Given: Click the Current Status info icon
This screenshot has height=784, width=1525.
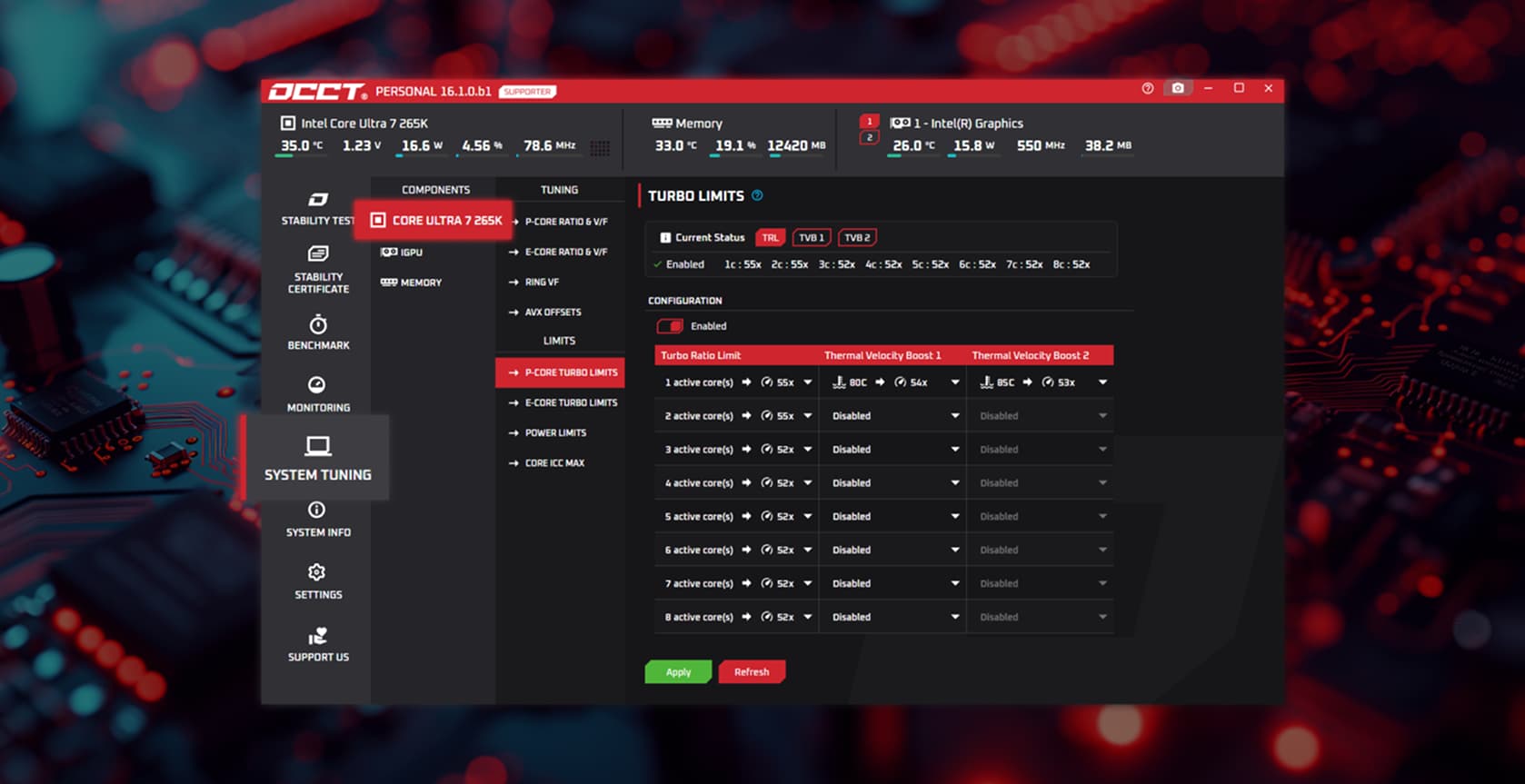Looking at the screenshot, I should click(665, 237).
